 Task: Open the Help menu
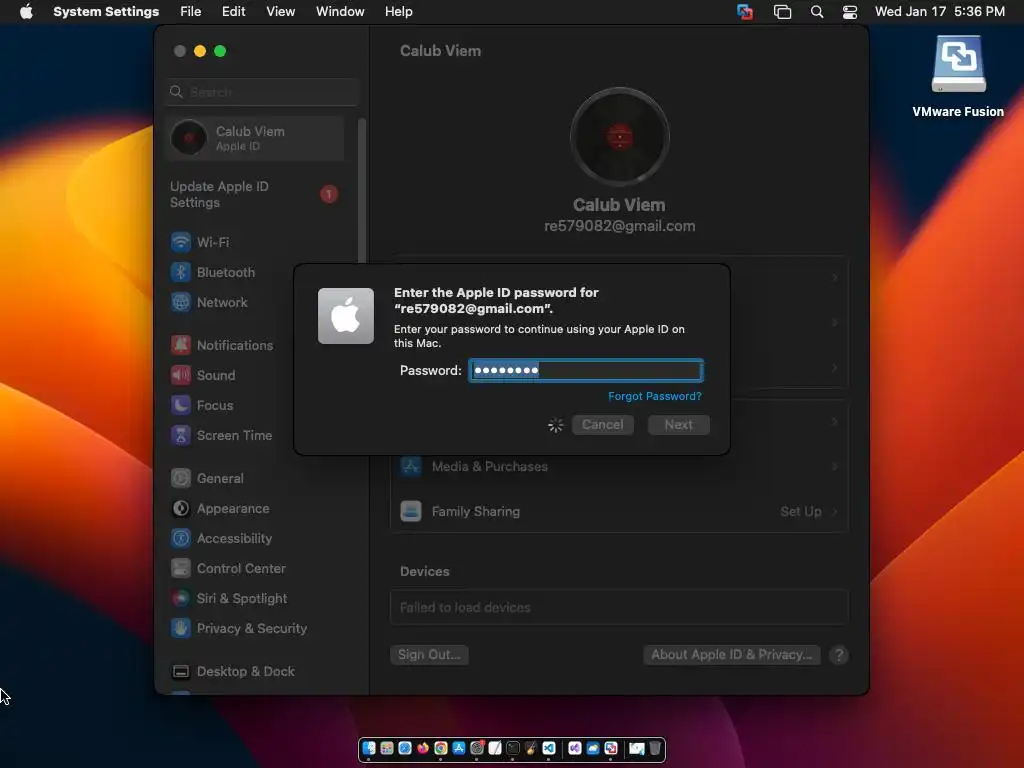(398, 12)
